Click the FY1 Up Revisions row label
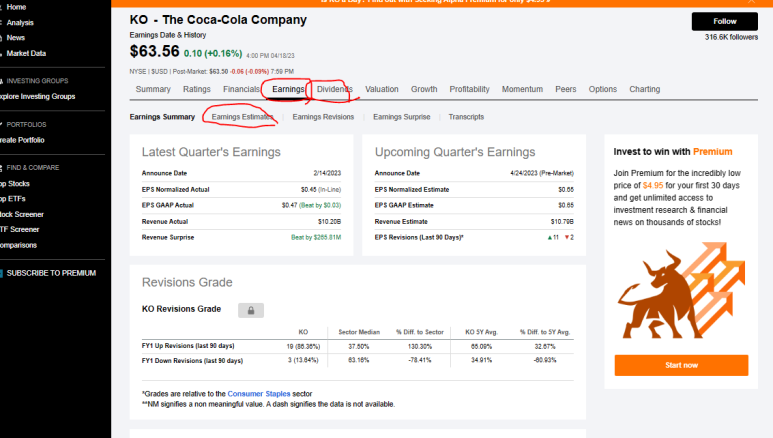This screenshot has height=438, width=773. point(188,346)
